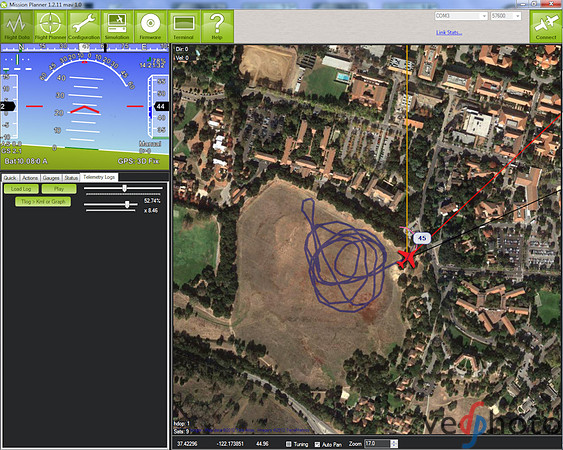Toggle the Auto Pan checkbox
This screenshot has width=563, height=450.
coord(317,444)
